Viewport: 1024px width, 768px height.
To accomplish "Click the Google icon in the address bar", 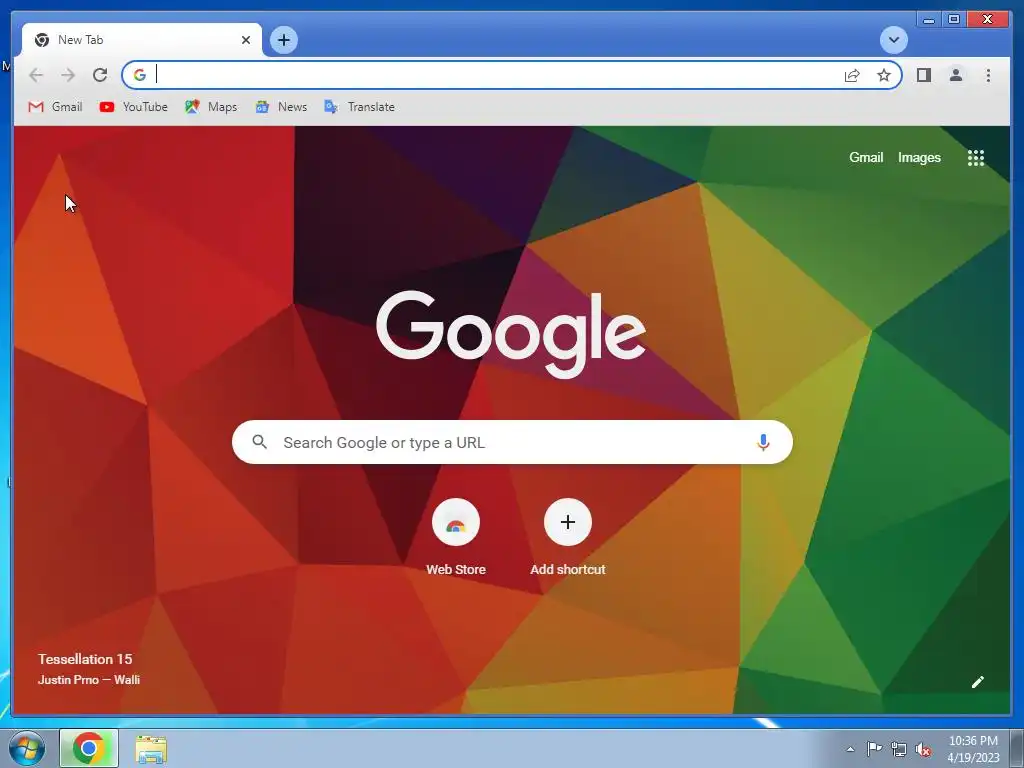I will tap(140, 75).
